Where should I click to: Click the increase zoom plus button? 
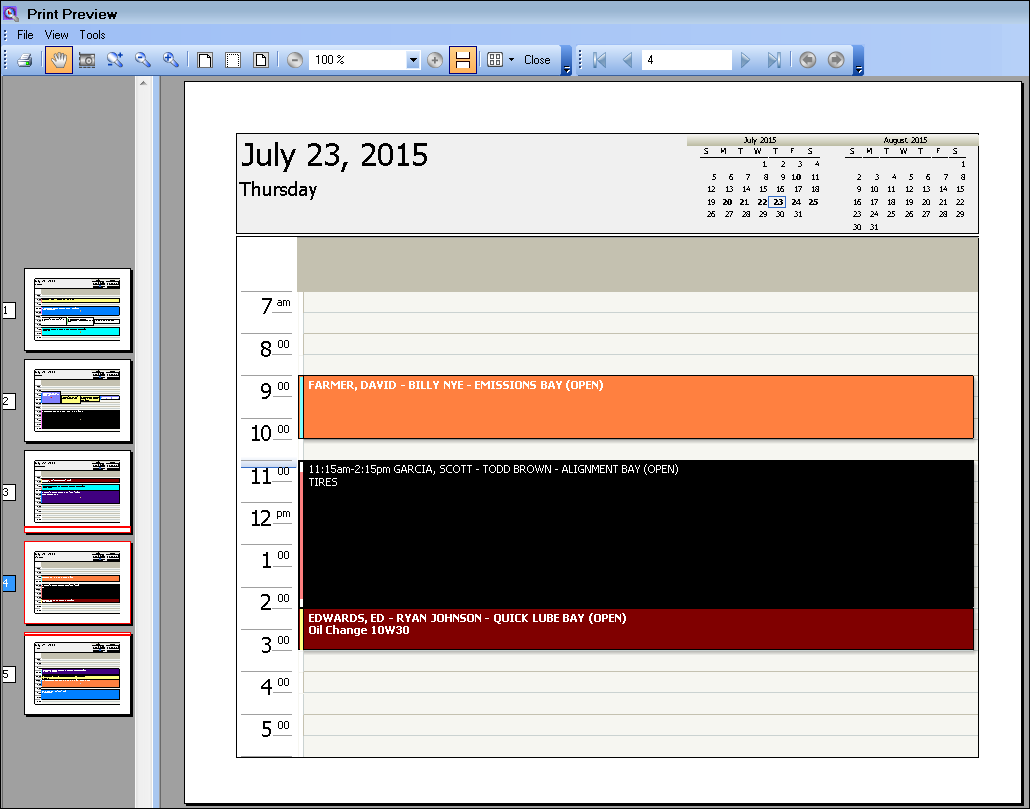[x=435, y=60]
